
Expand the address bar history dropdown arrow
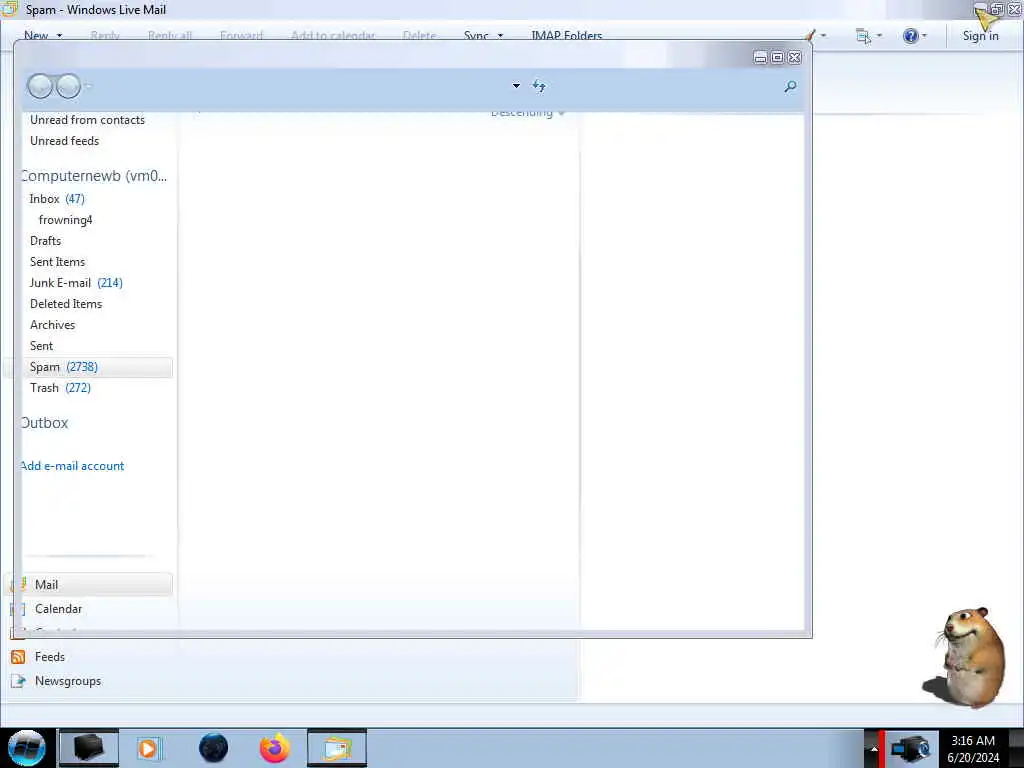(516, 86)
